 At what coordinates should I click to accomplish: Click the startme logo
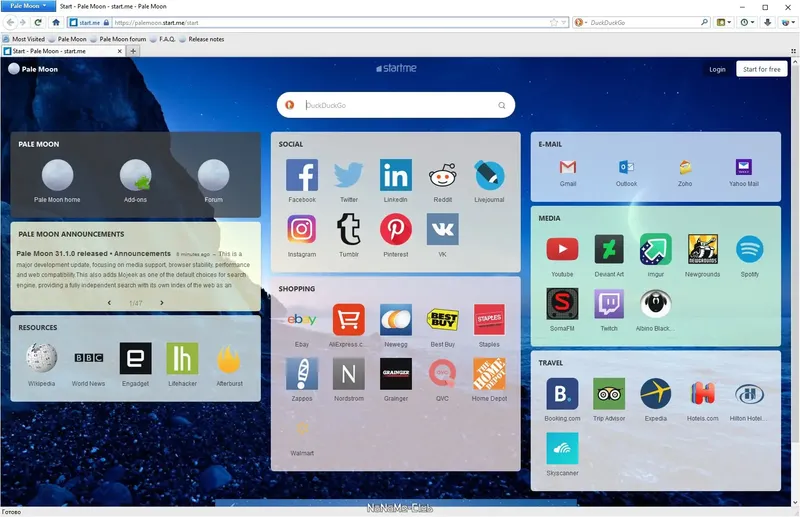[396, 68]
